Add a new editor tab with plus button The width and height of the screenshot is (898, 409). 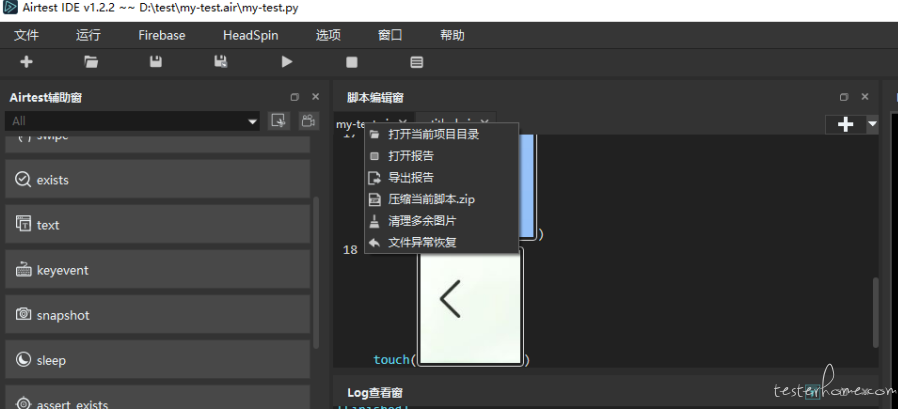tap(845, 124)
